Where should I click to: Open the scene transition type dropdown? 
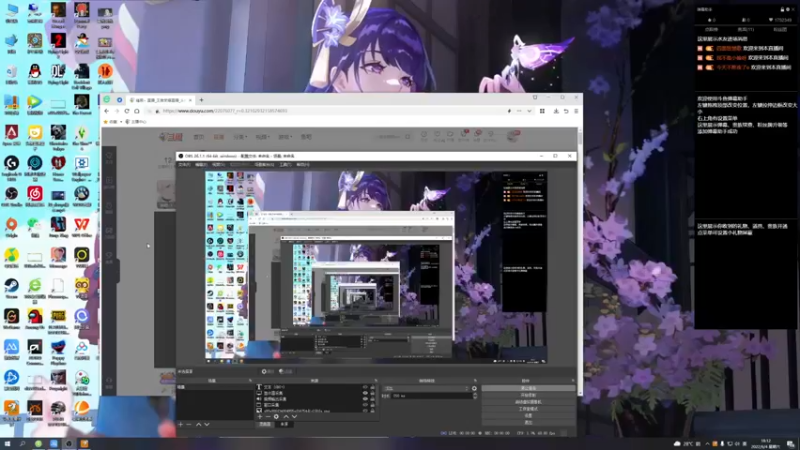pos(425,388)
